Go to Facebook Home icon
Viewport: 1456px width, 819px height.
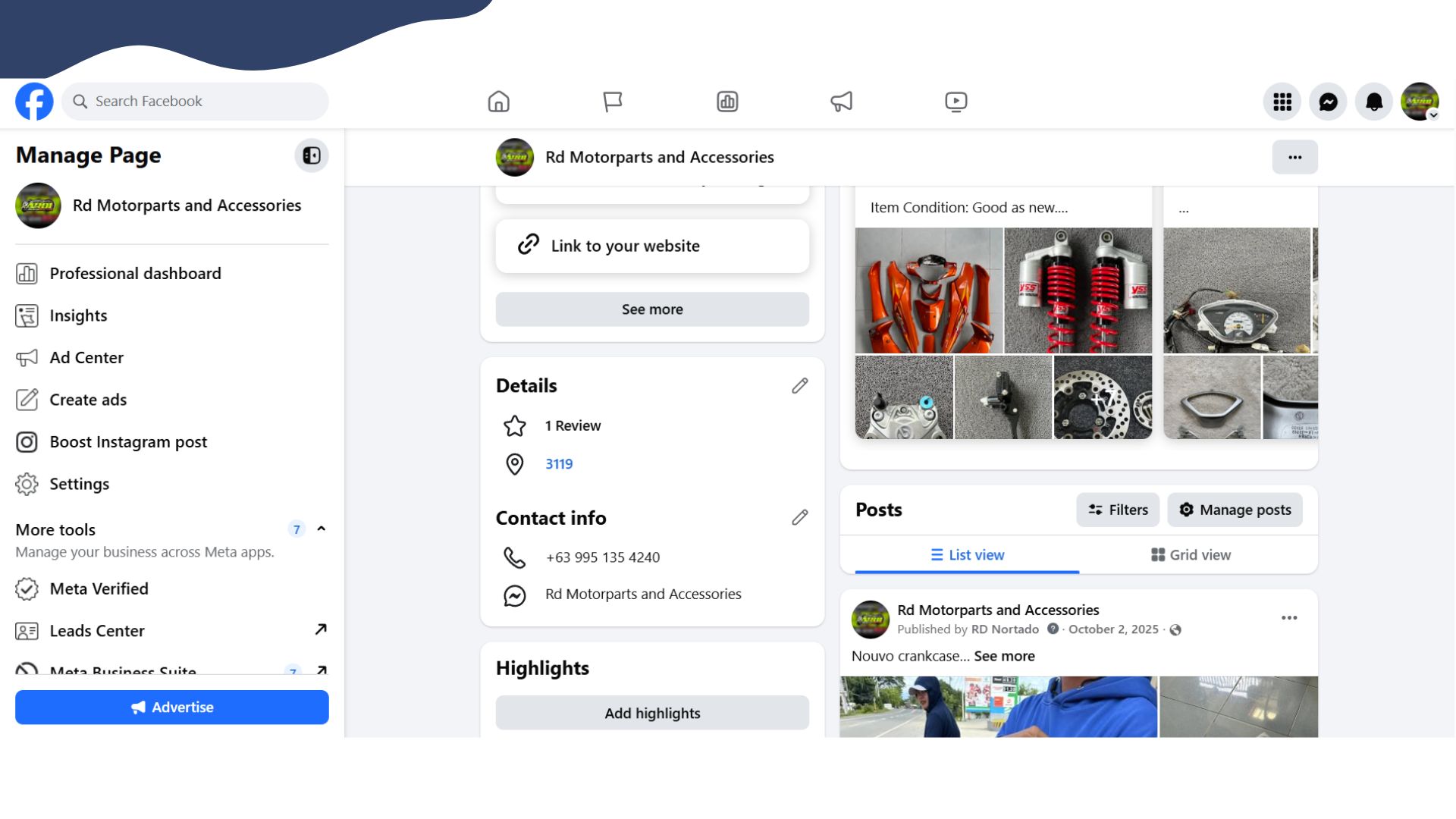tap(498, 102)
